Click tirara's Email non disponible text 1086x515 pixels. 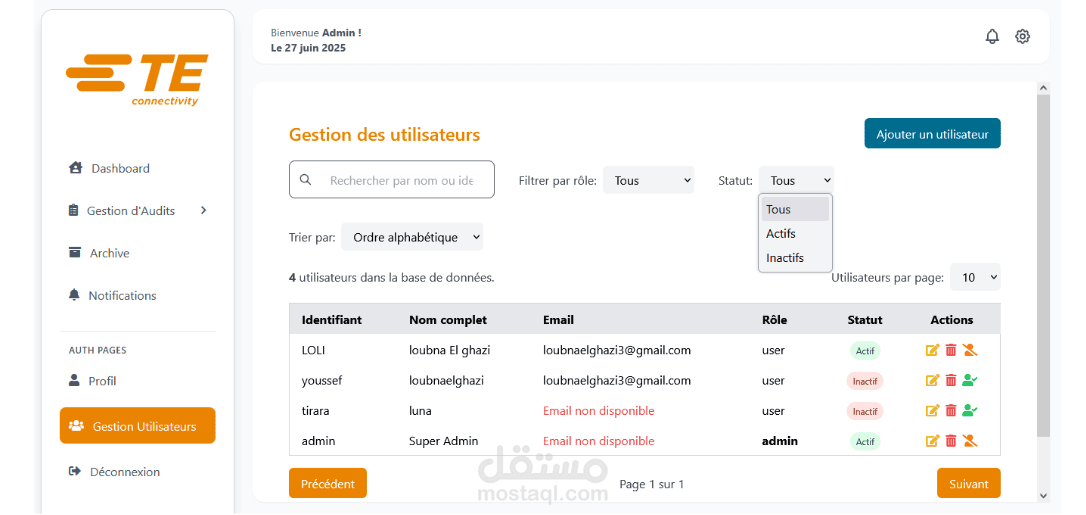click(598, 410)
